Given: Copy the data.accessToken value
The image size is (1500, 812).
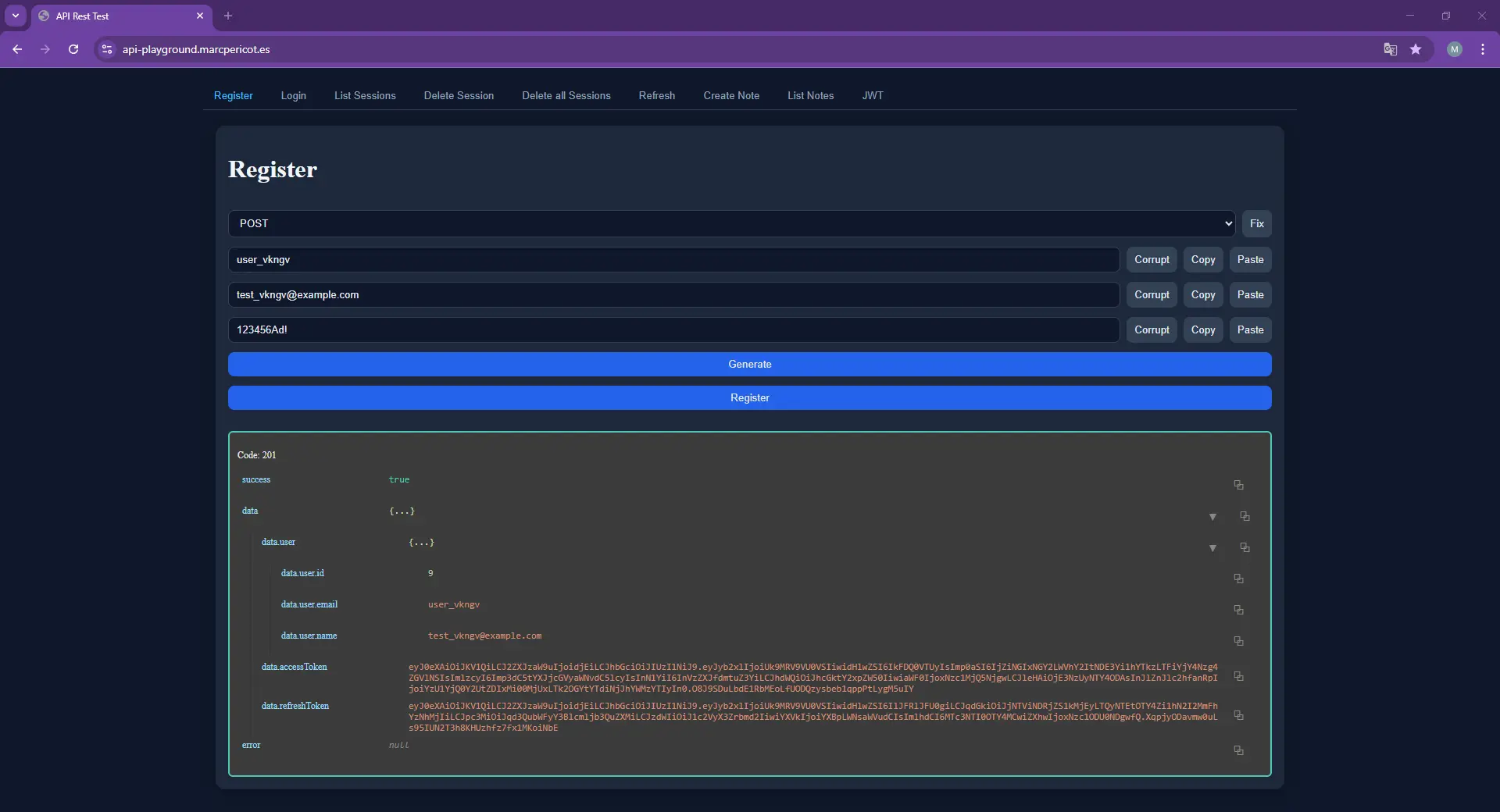Looking at the screenshot, I should (x=1239, y=677).
